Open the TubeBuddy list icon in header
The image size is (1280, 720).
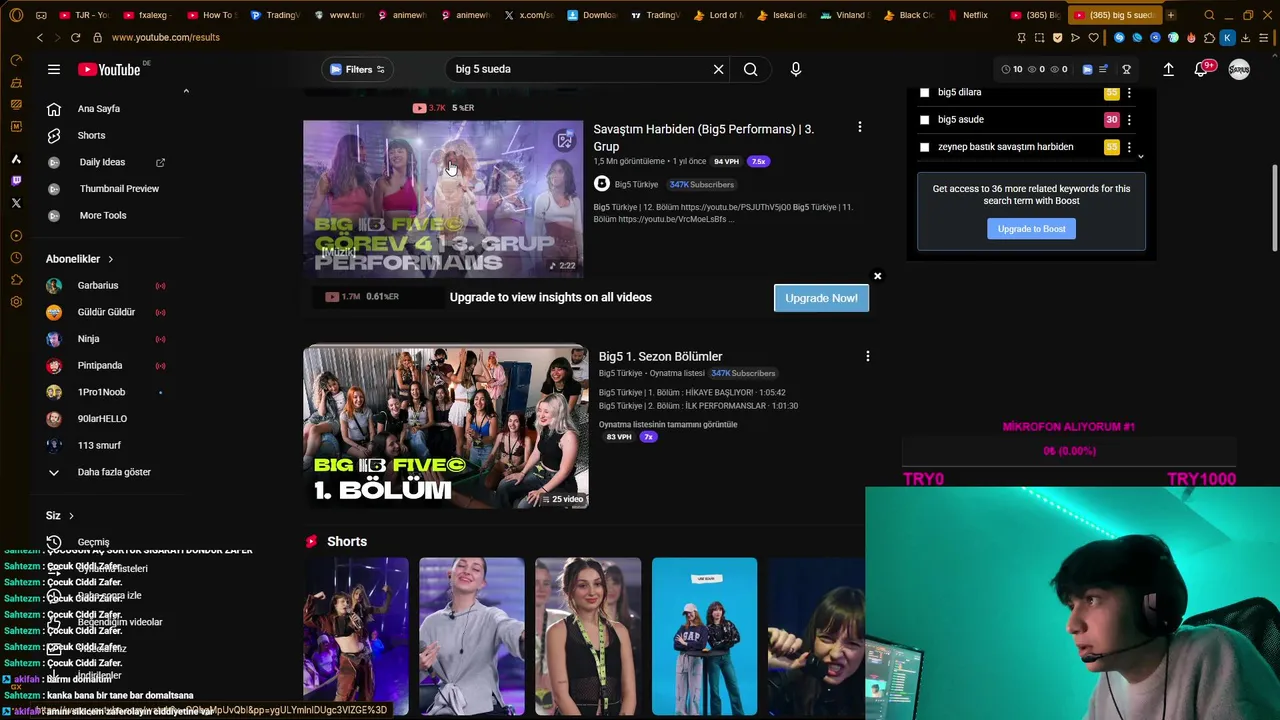[1103, 69]
